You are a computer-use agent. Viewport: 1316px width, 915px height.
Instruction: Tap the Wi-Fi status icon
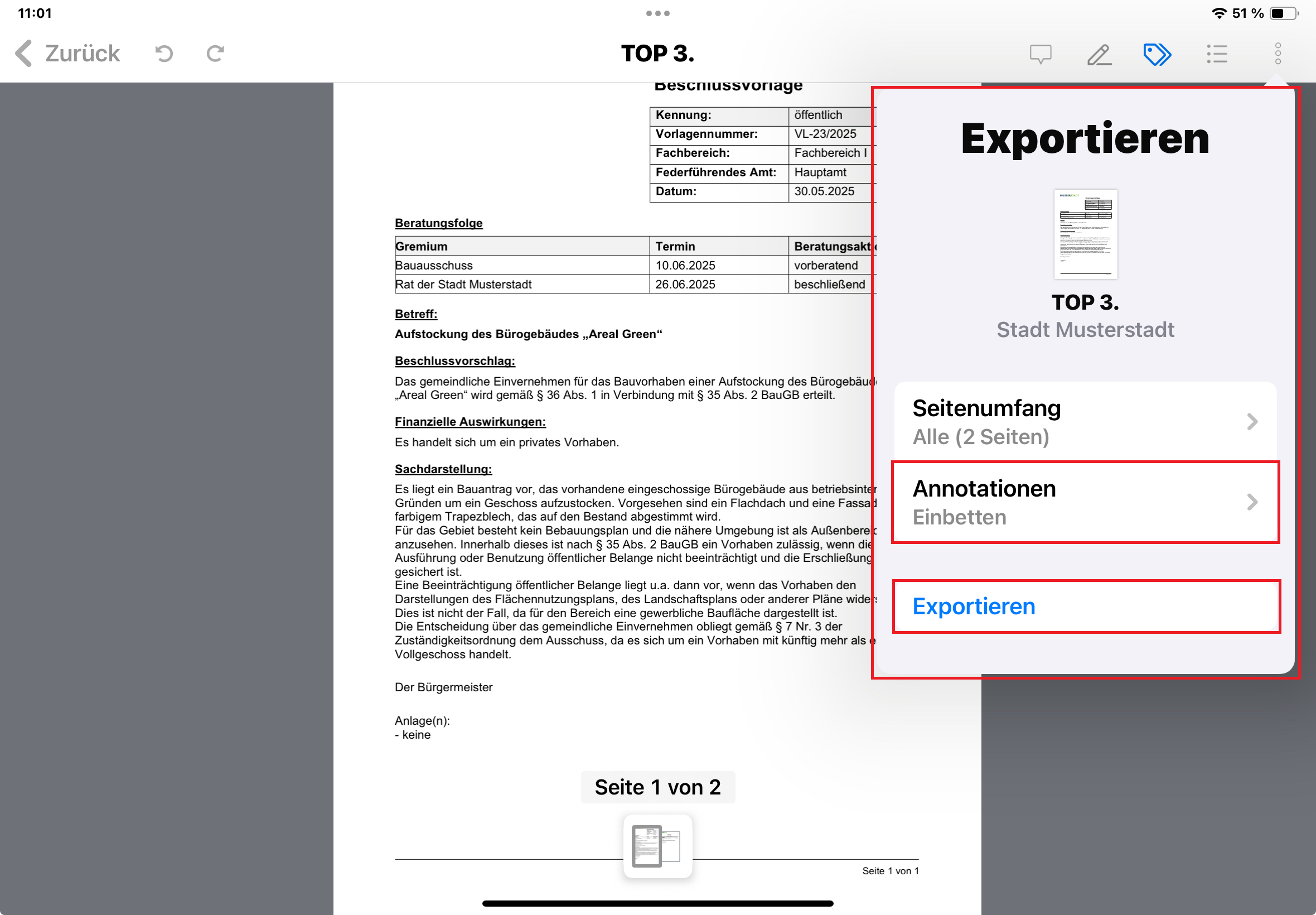(x=1218, y=12)
